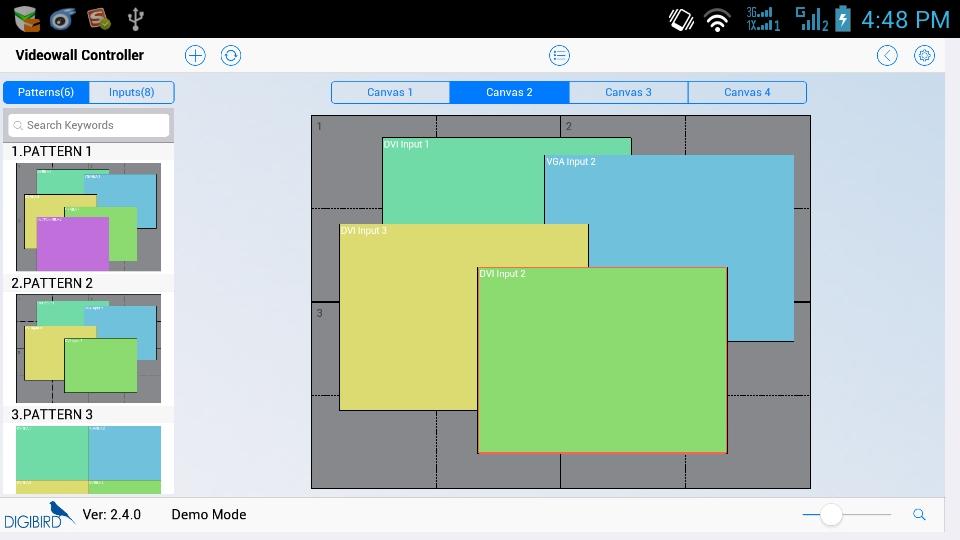
Task: Switch to the Inputs(8) tab
Action: click(x=132, y=92)
